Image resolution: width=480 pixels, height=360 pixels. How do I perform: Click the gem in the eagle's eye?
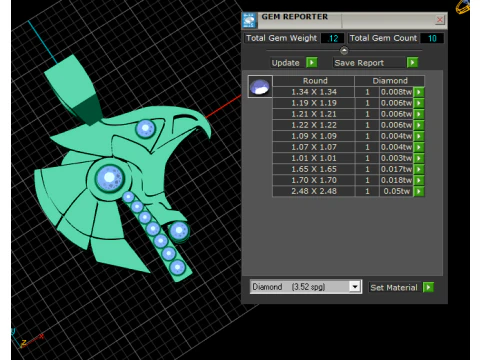[145, 128]
